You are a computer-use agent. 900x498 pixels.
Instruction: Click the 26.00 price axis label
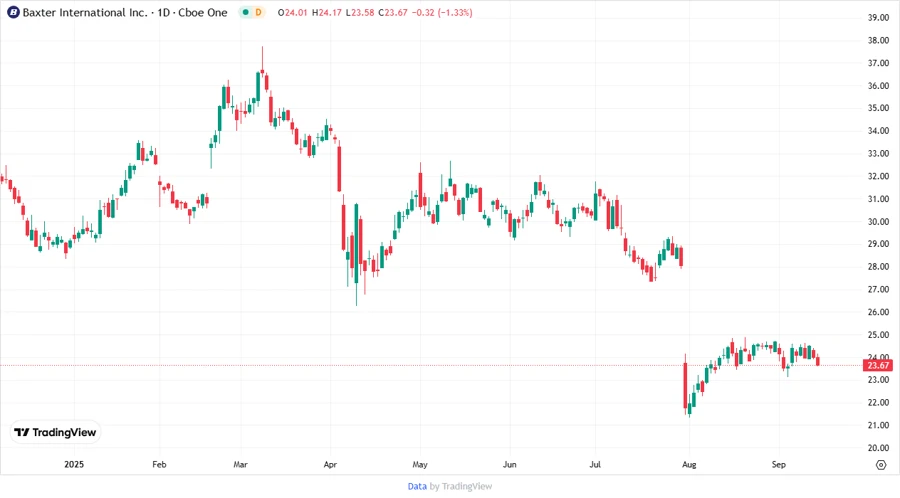pyautogui.click(x=878, y=312)
